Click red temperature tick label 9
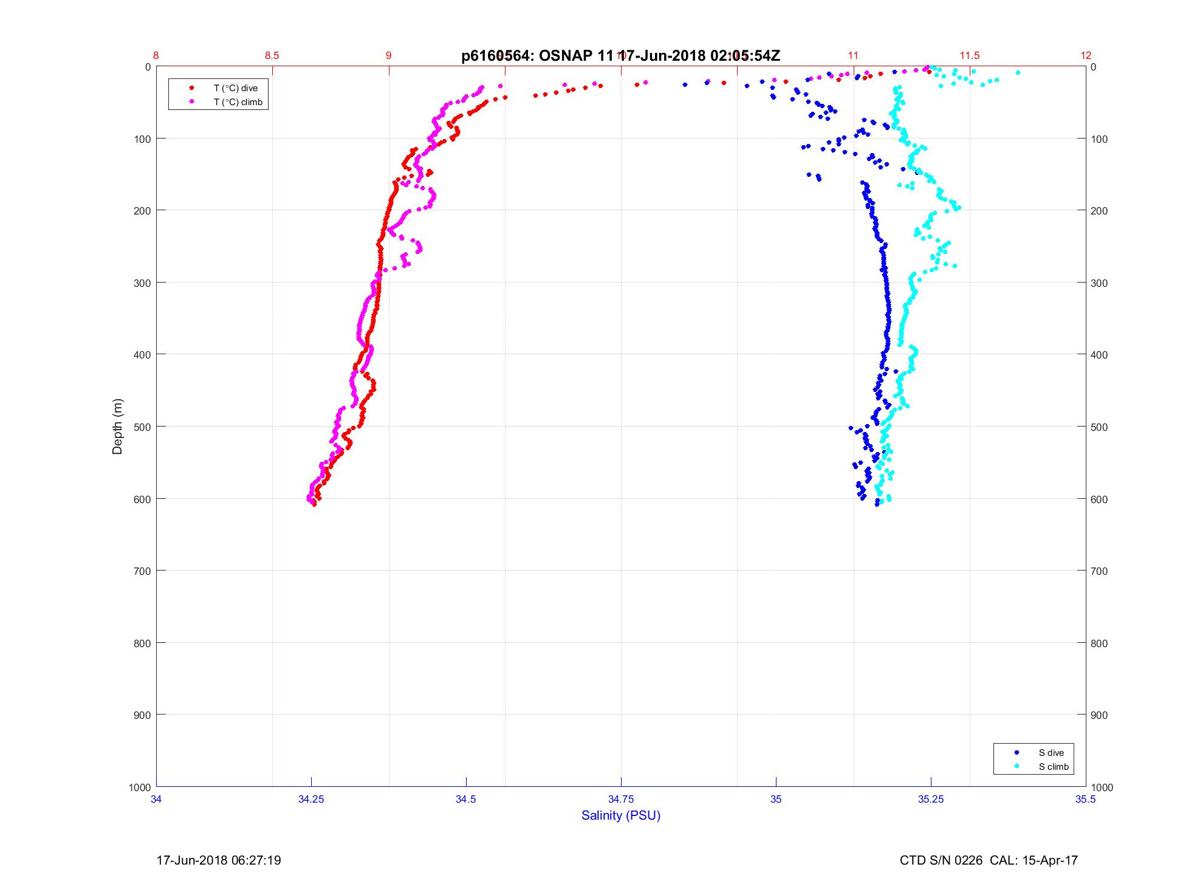 pos(389,55)
